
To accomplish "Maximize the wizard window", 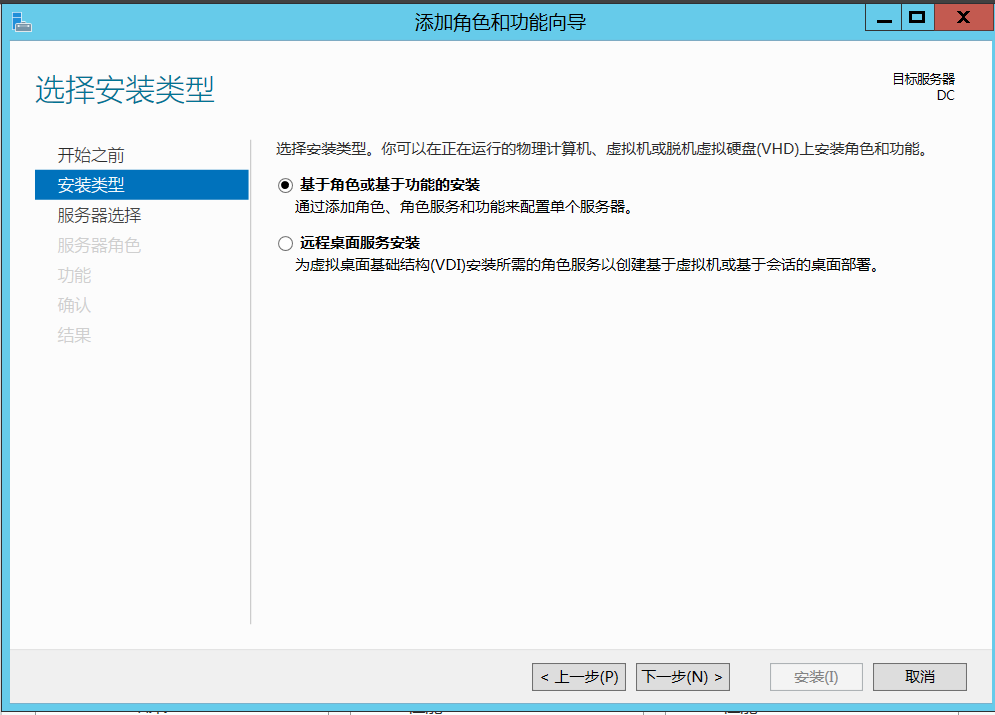I will [918, 18].
